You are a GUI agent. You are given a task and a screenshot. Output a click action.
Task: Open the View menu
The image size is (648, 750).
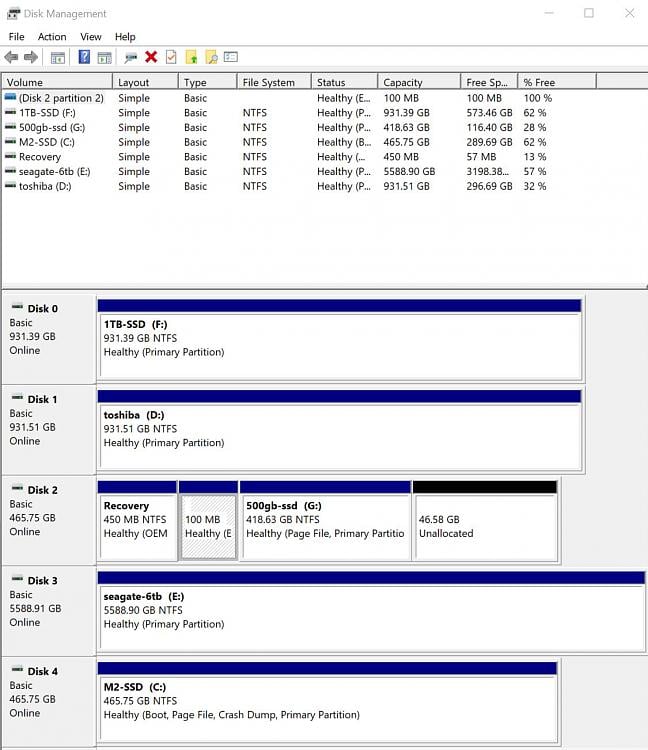90,37
